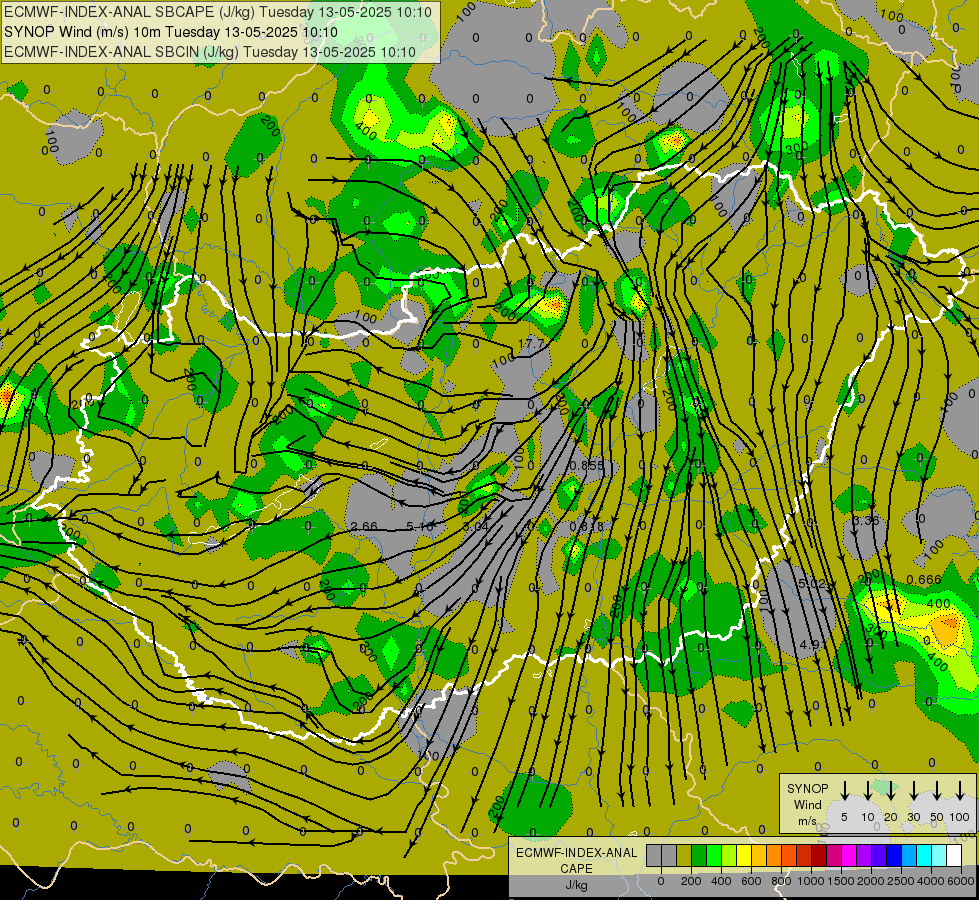This screenshot has width=979, height=900.
Task: Click the 'J/kg' unit label in legend
Action: 576,885
